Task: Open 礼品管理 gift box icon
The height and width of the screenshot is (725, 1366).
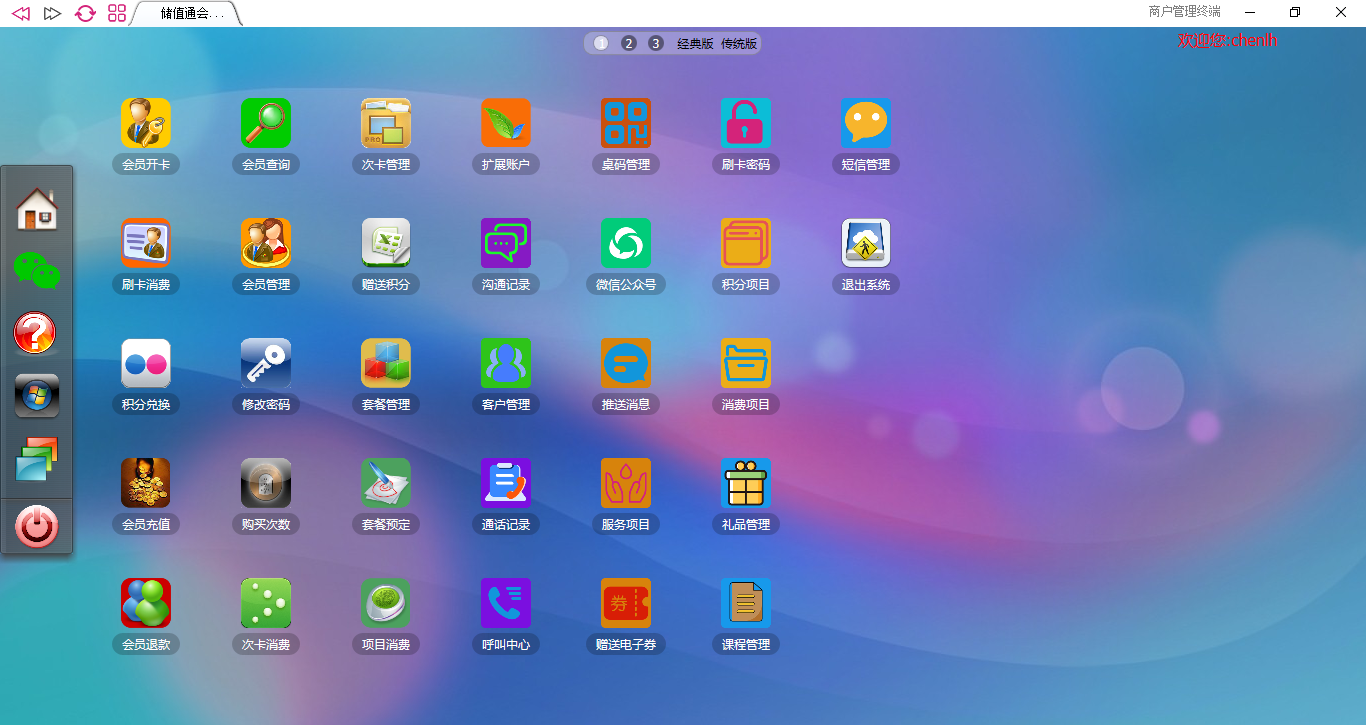Action: point(746,483)
